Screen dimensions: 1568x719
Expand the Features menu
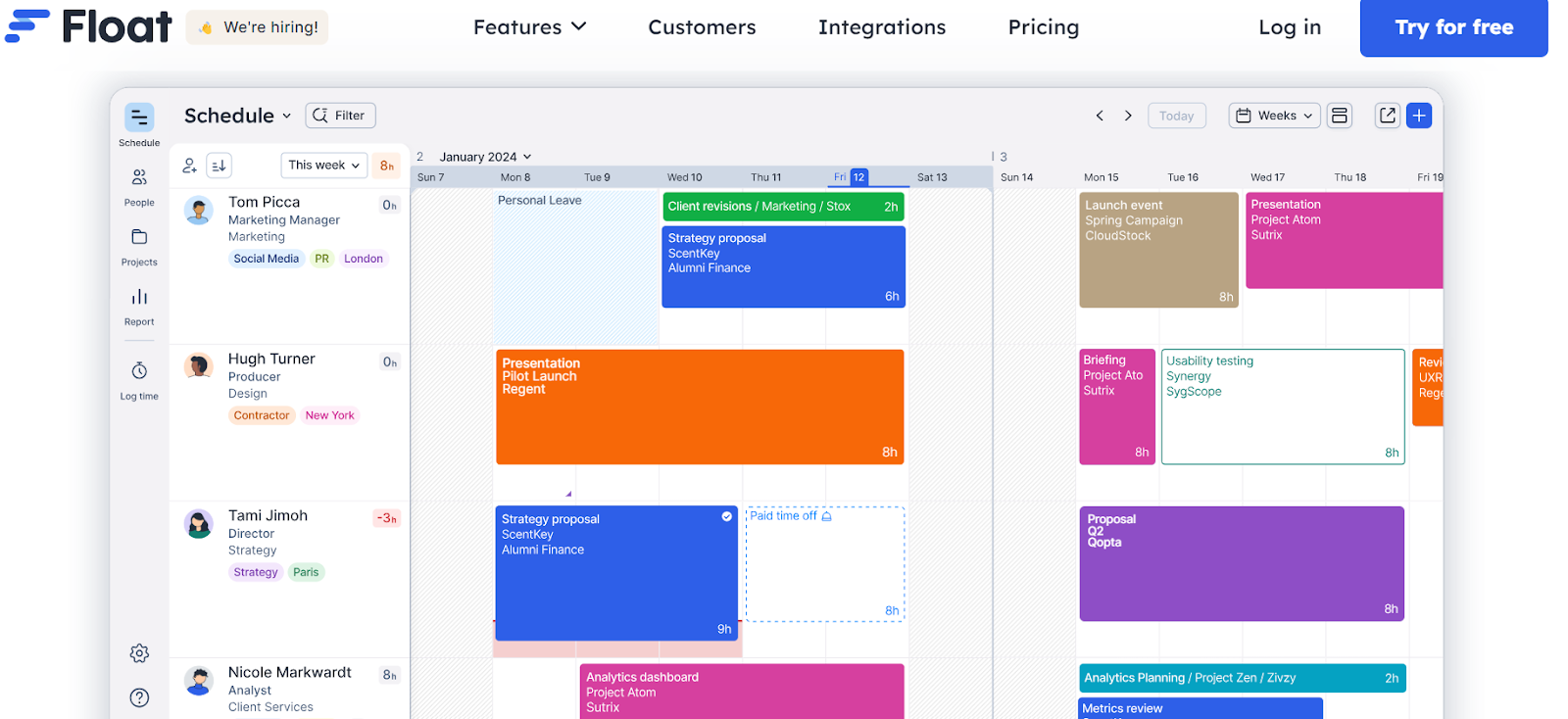point(529,27)
